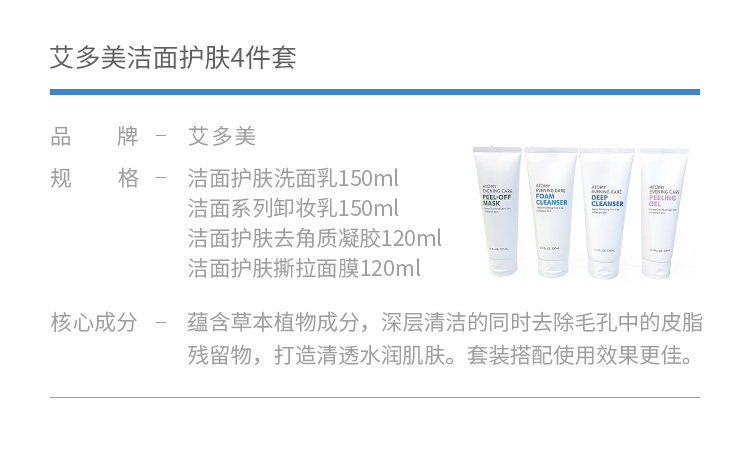Click the 规格 label
The image size is (750, 456).
coord(94,178)
